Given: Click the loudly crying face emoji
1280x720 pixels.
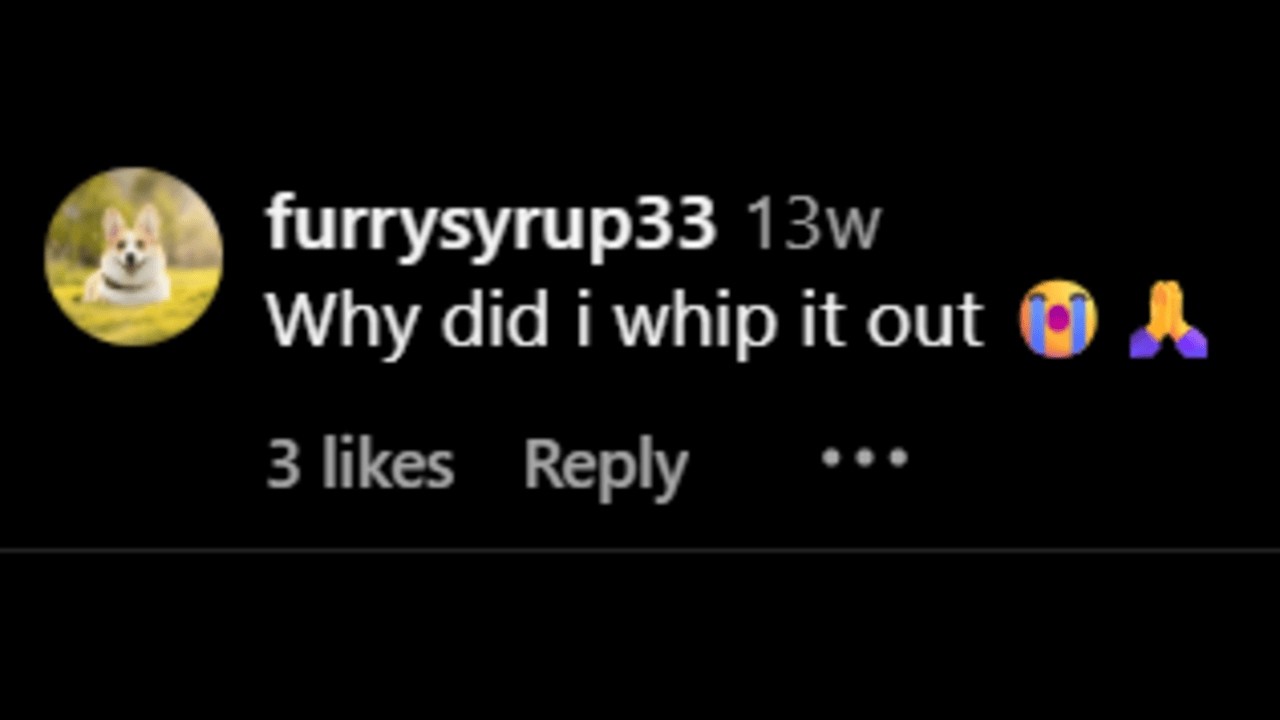Looking at the screenshot, I should [1058, 320].
